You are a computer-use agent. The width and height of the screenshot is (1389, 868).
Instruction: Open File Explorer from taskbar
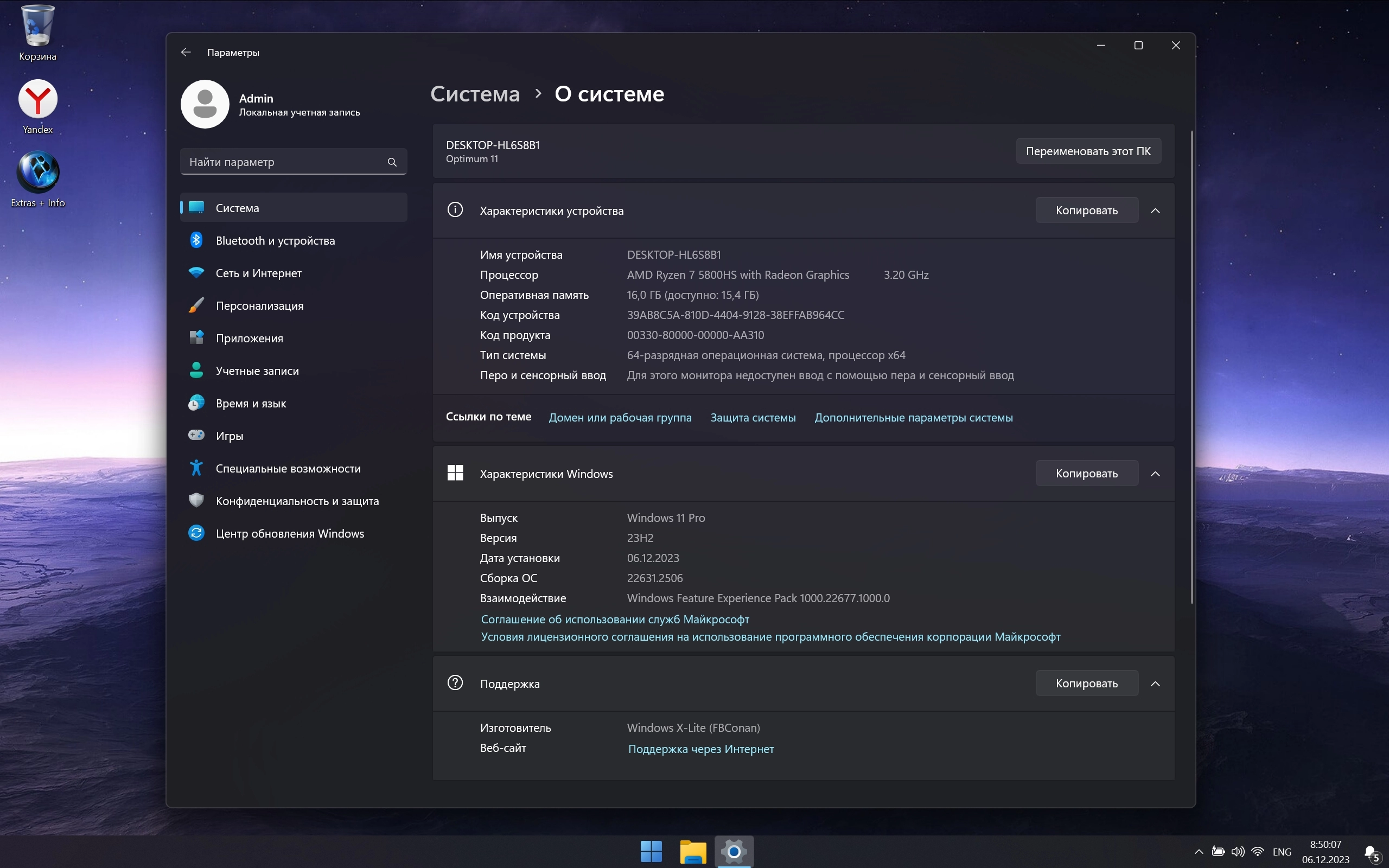pyautogui.click(x=693, y=851)
